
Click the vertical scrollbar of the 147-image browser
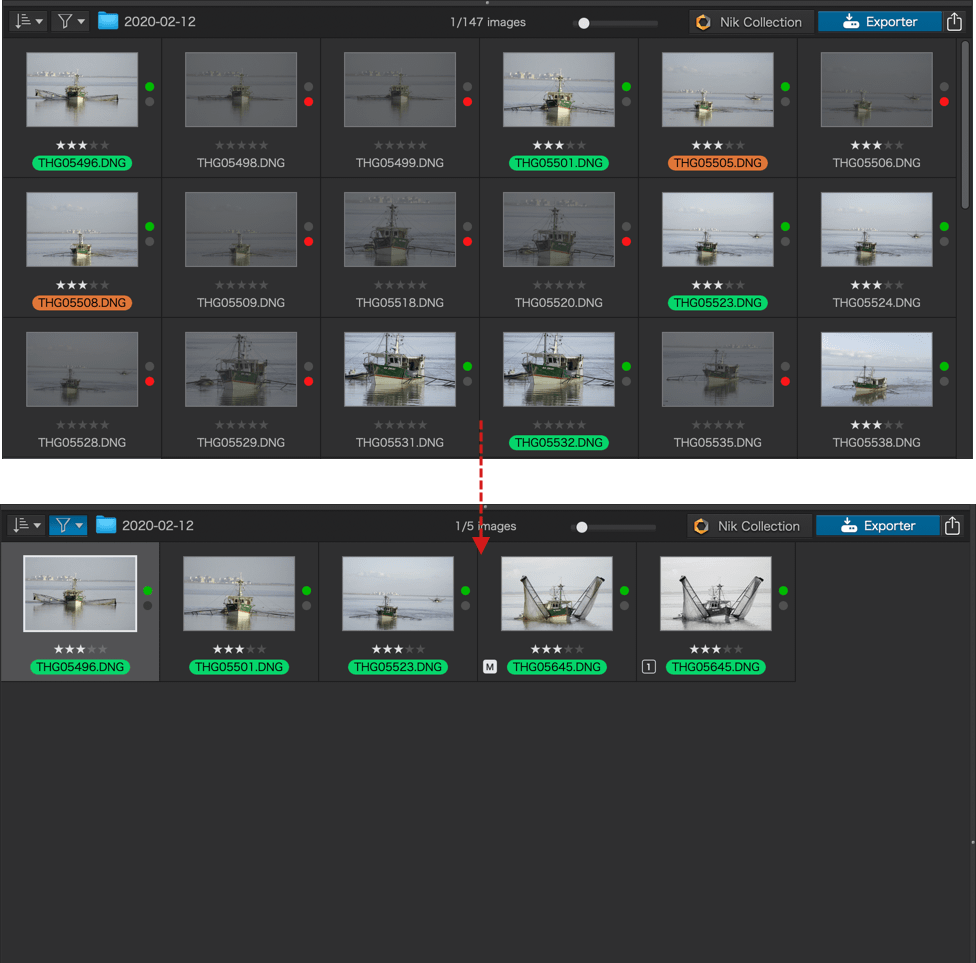(x=965, y=124)
